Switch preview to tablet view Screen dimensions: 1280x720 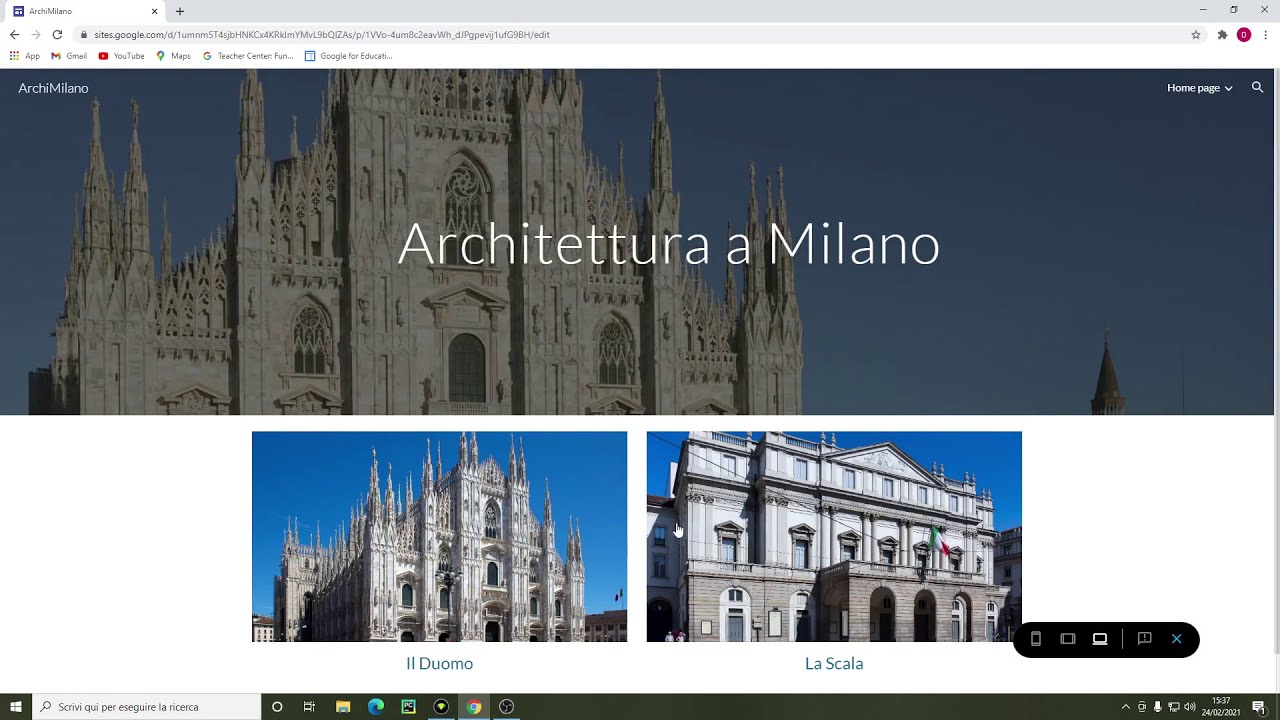[x=1068, y=639]
